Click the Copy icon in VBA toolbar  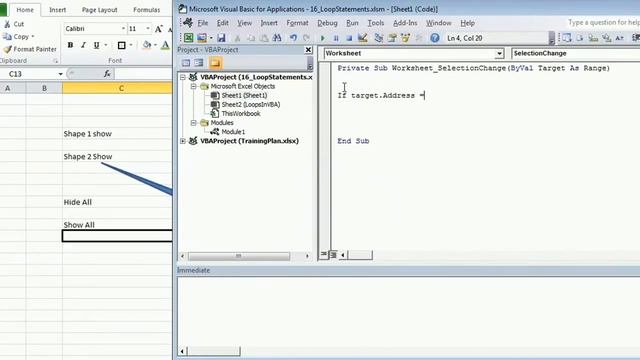(x=251, y=38)
